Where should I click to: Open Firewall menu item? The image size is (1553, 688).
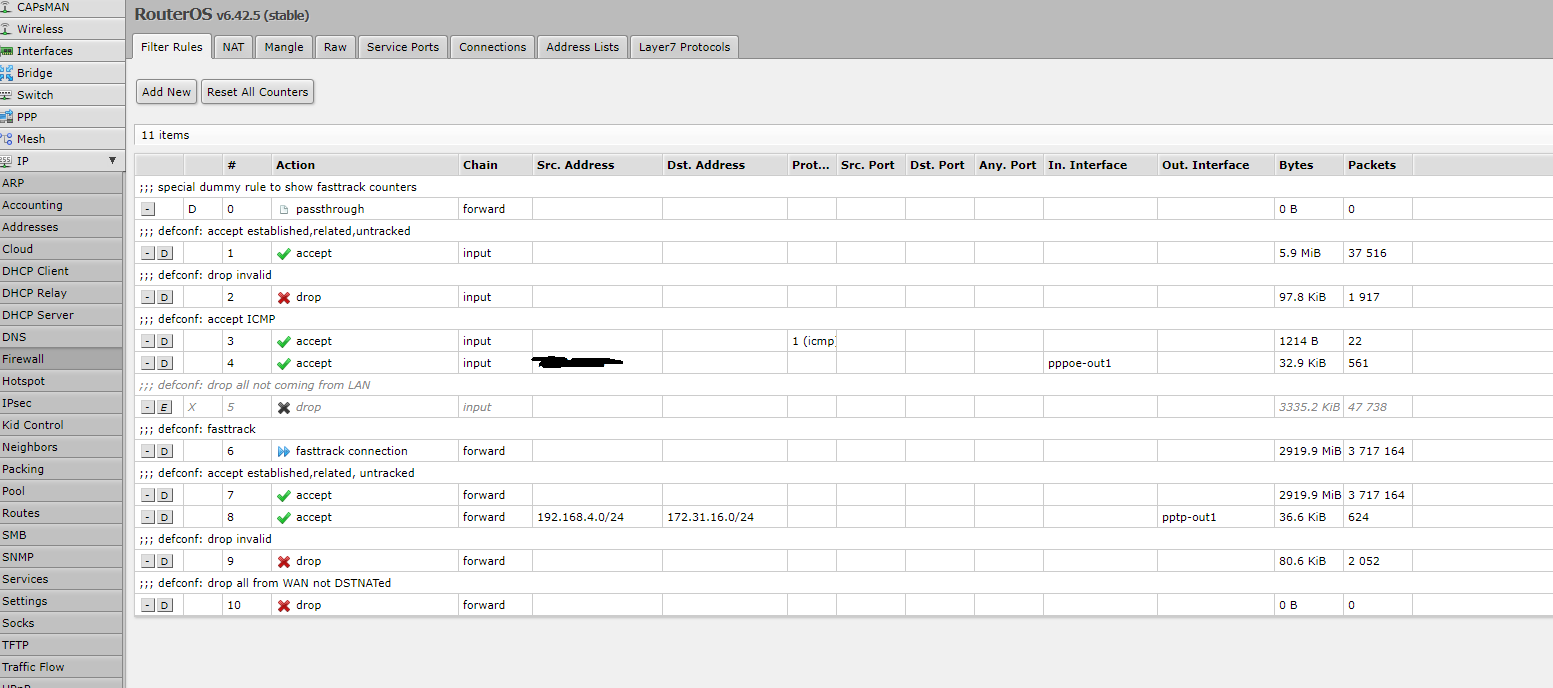[62, 359]
